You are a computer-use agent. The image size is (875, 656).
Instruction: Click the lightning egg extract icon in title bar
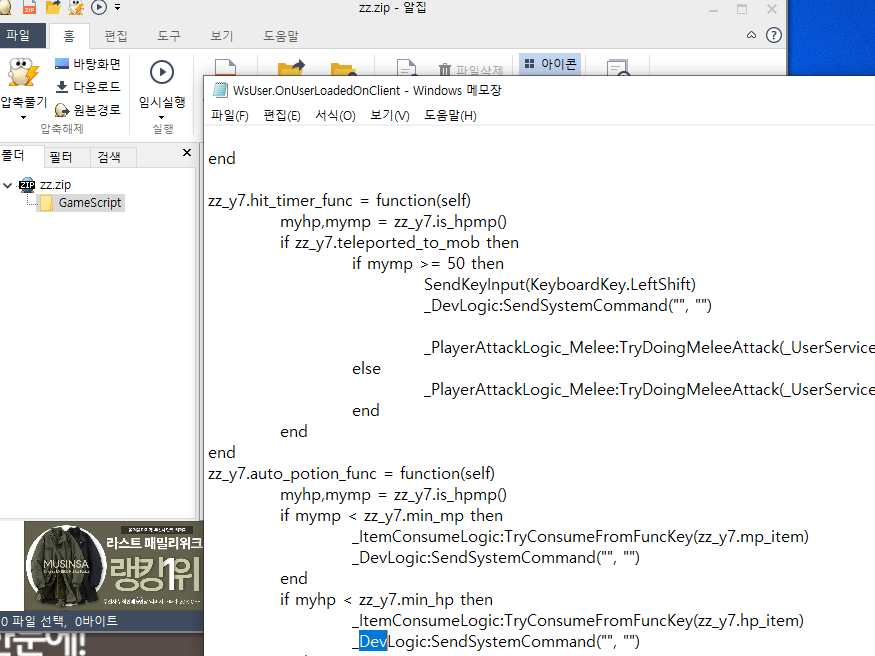click(76, 7)
